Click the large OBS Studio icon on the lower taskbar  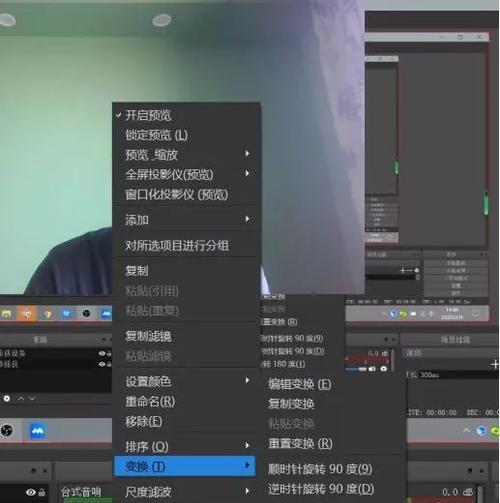pyautogui.click(x=6, y=431)
